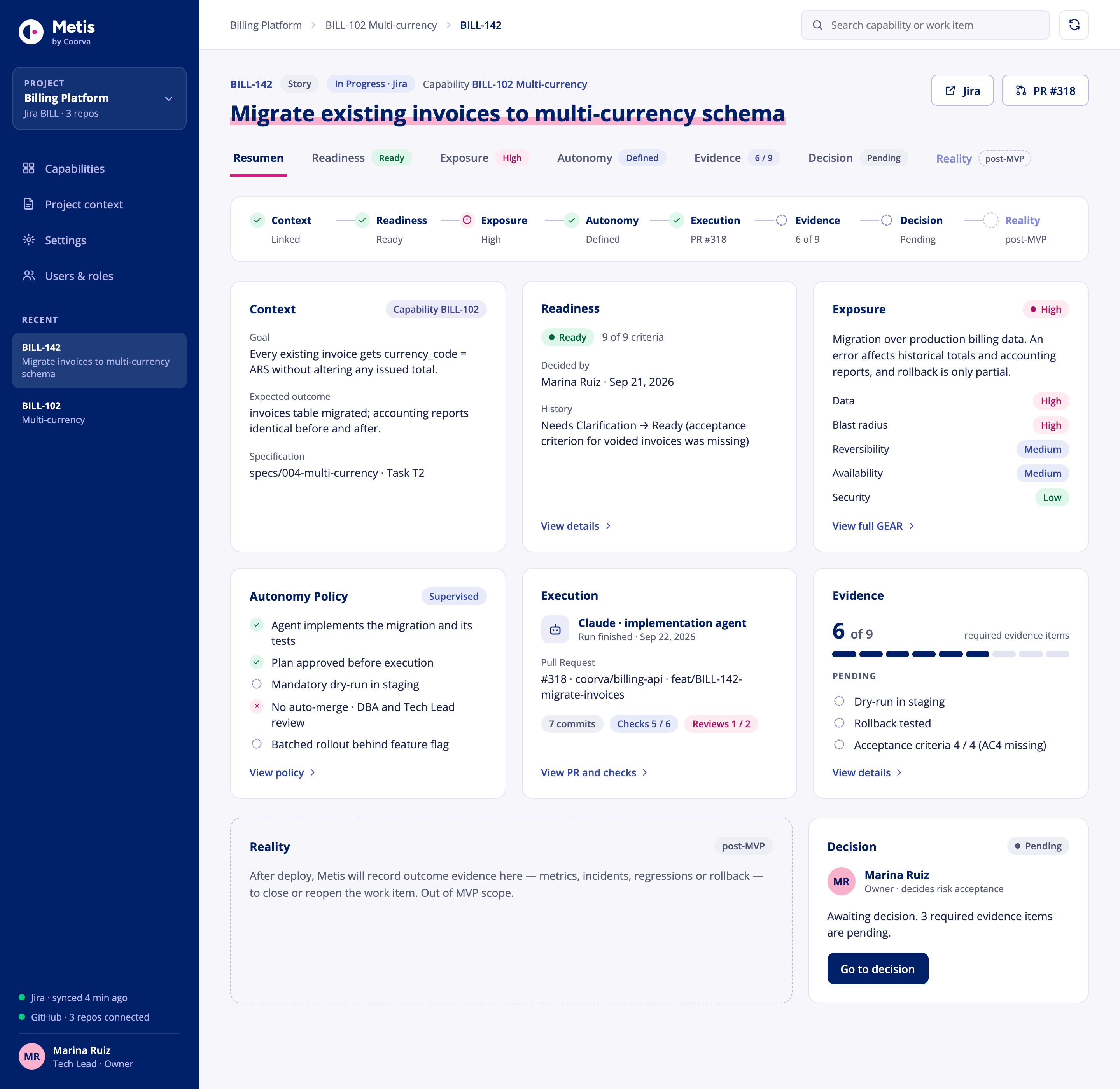Toggle 'Acceptance criteria 4 / 4' evidence circle
This screenshot has height=1089, width=1120.
[839, 745]
